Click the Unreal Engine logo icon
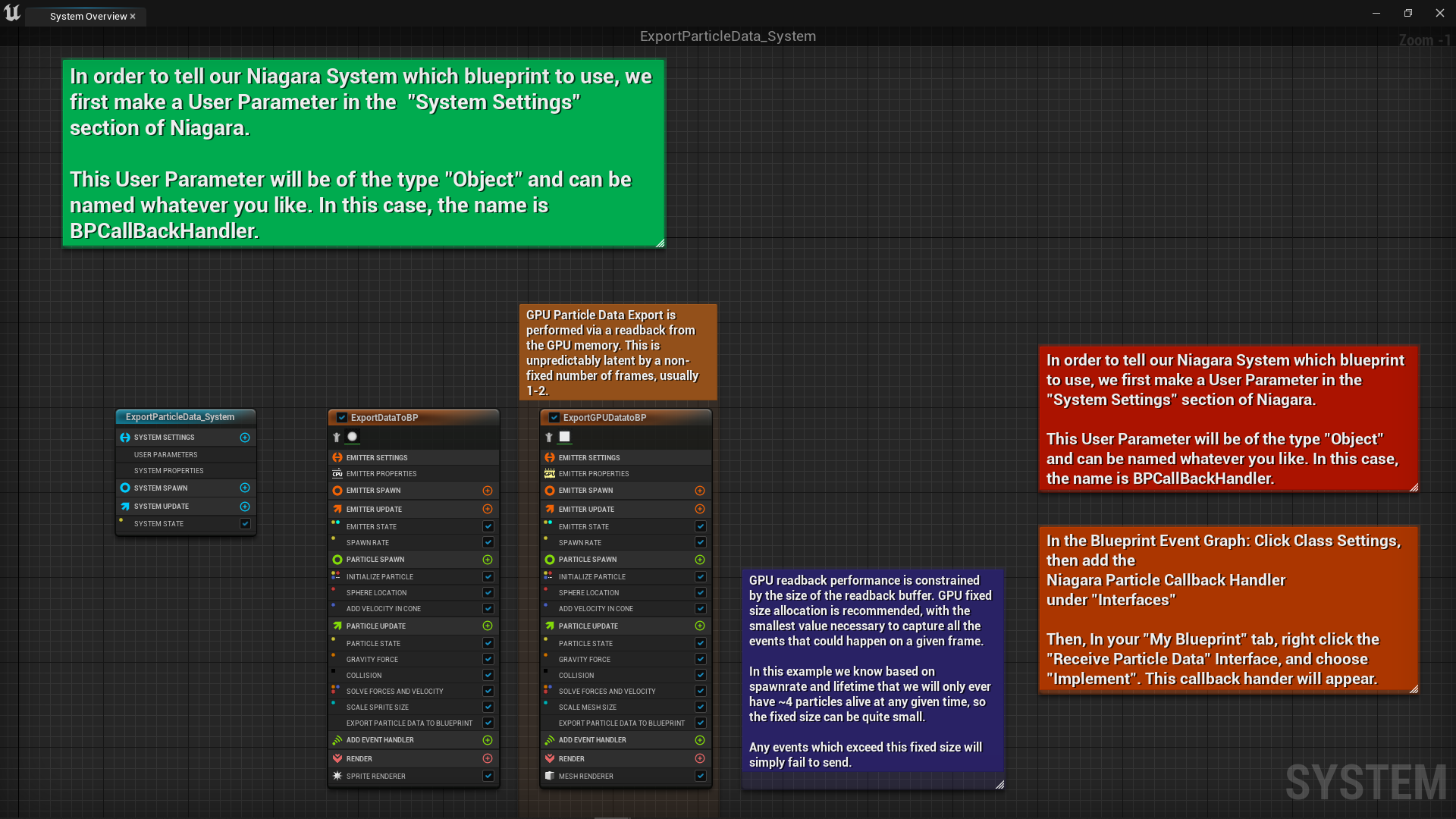This screenshot has height=819, width=1456. (12, 13)
